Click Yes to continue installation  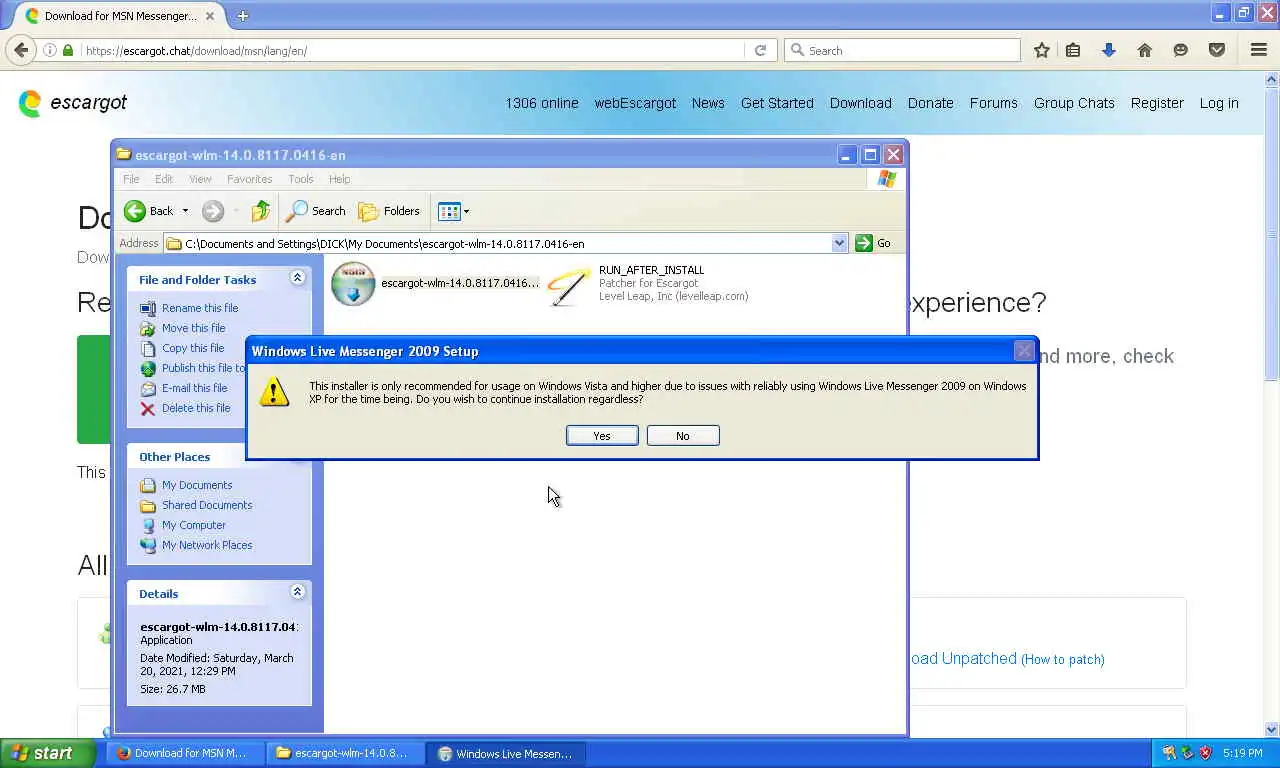(x=602, y=436)
